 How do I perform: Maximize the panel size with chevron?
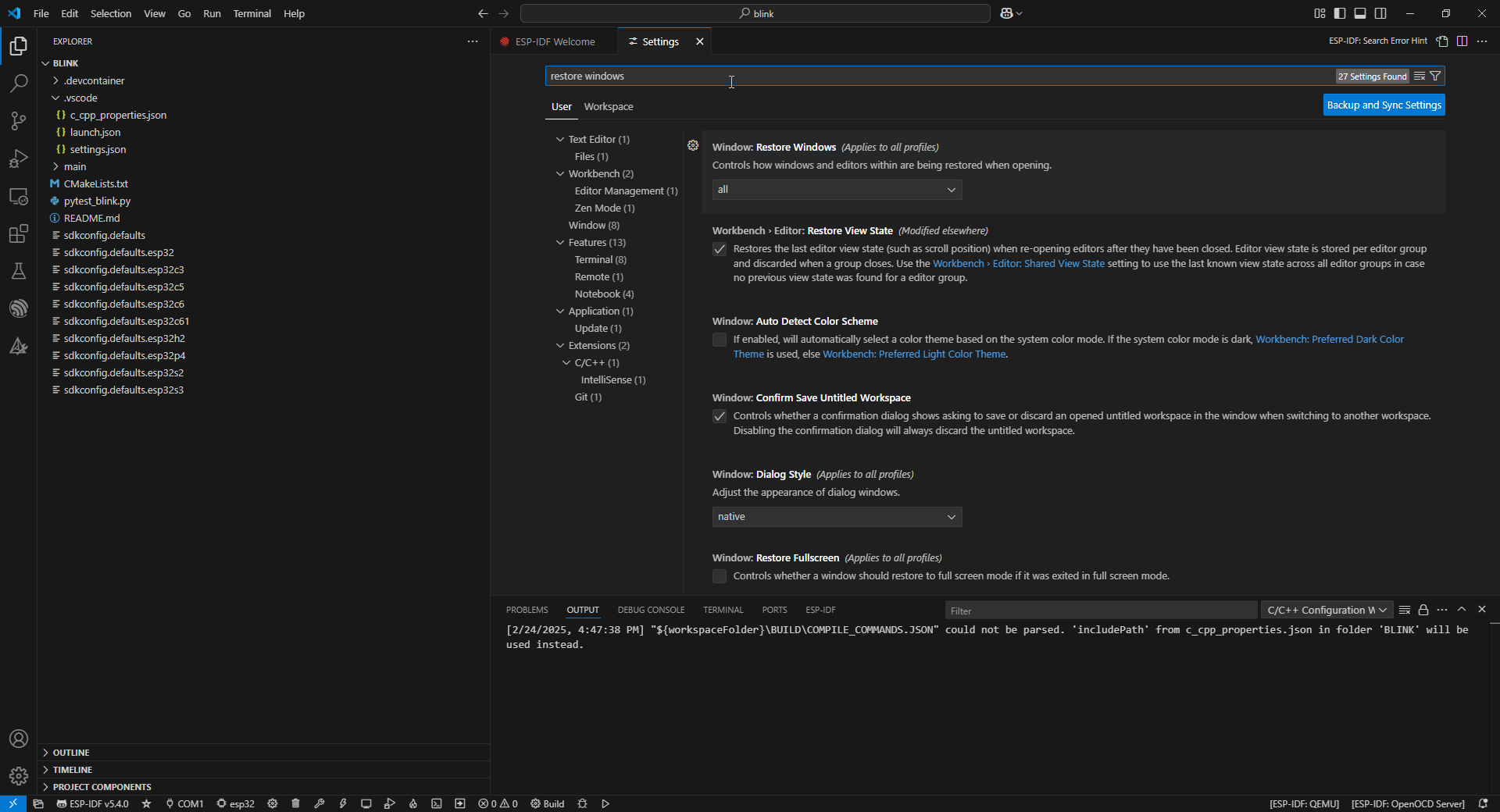tap(1462, 610)
